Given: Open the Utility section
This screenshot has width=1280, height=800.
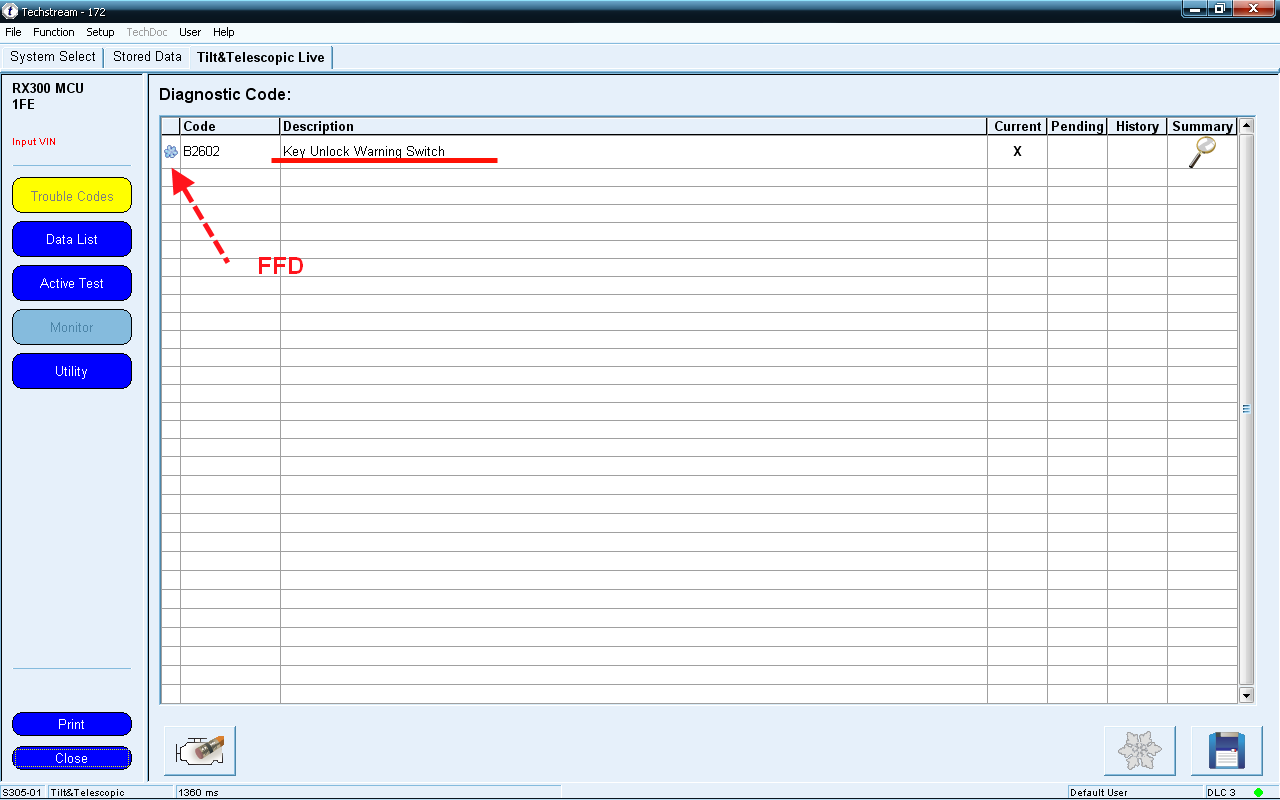Looking at the screenshot, I should pos(72,371).
